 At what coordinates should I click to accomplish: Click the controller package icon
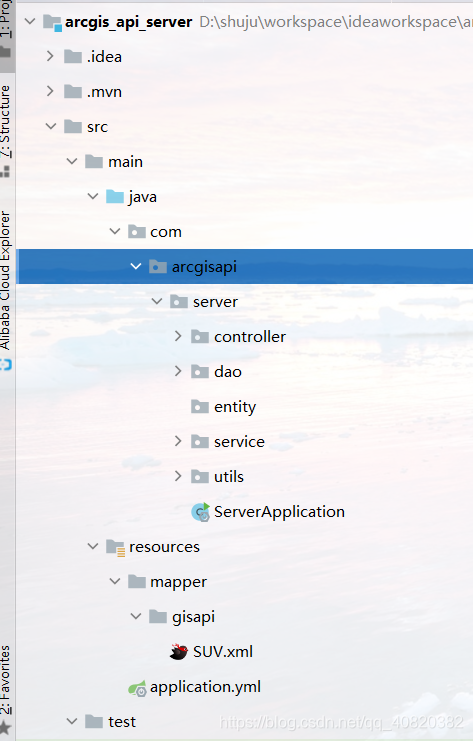[200, 336]
